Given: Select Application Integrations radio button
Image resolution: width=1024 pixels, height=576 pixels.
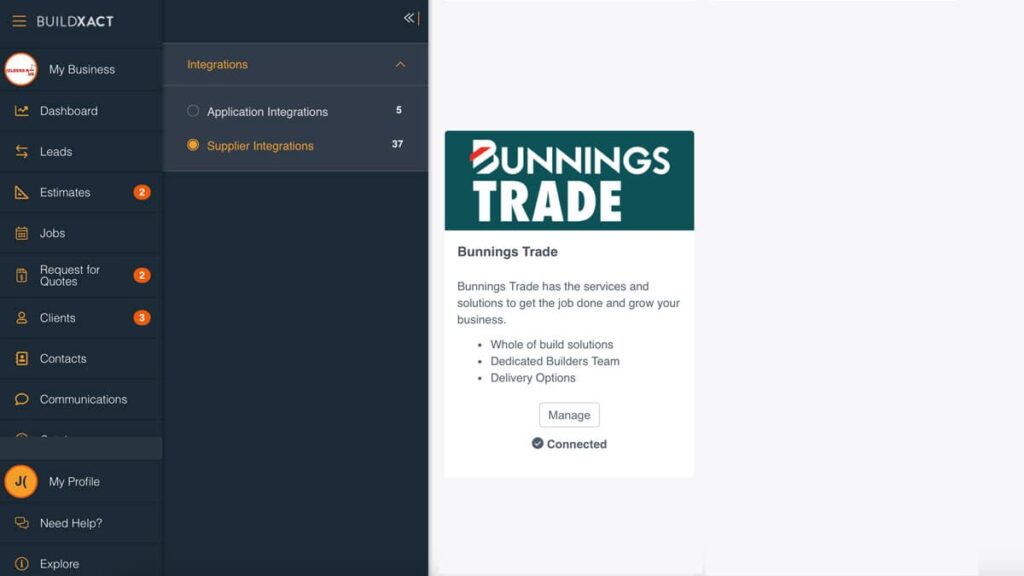Looking at the screenshot, I should coord(193,111).
